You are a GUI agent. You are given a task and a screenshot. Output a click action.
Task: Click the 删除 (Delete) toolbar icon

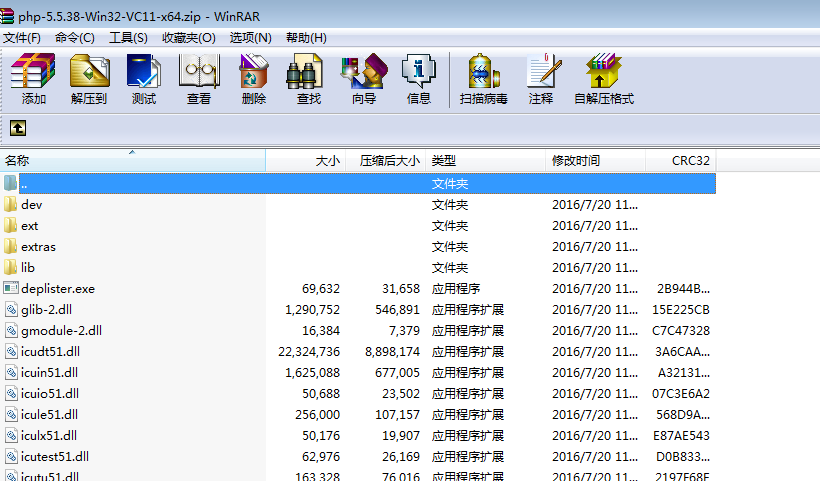pos(254,78)
